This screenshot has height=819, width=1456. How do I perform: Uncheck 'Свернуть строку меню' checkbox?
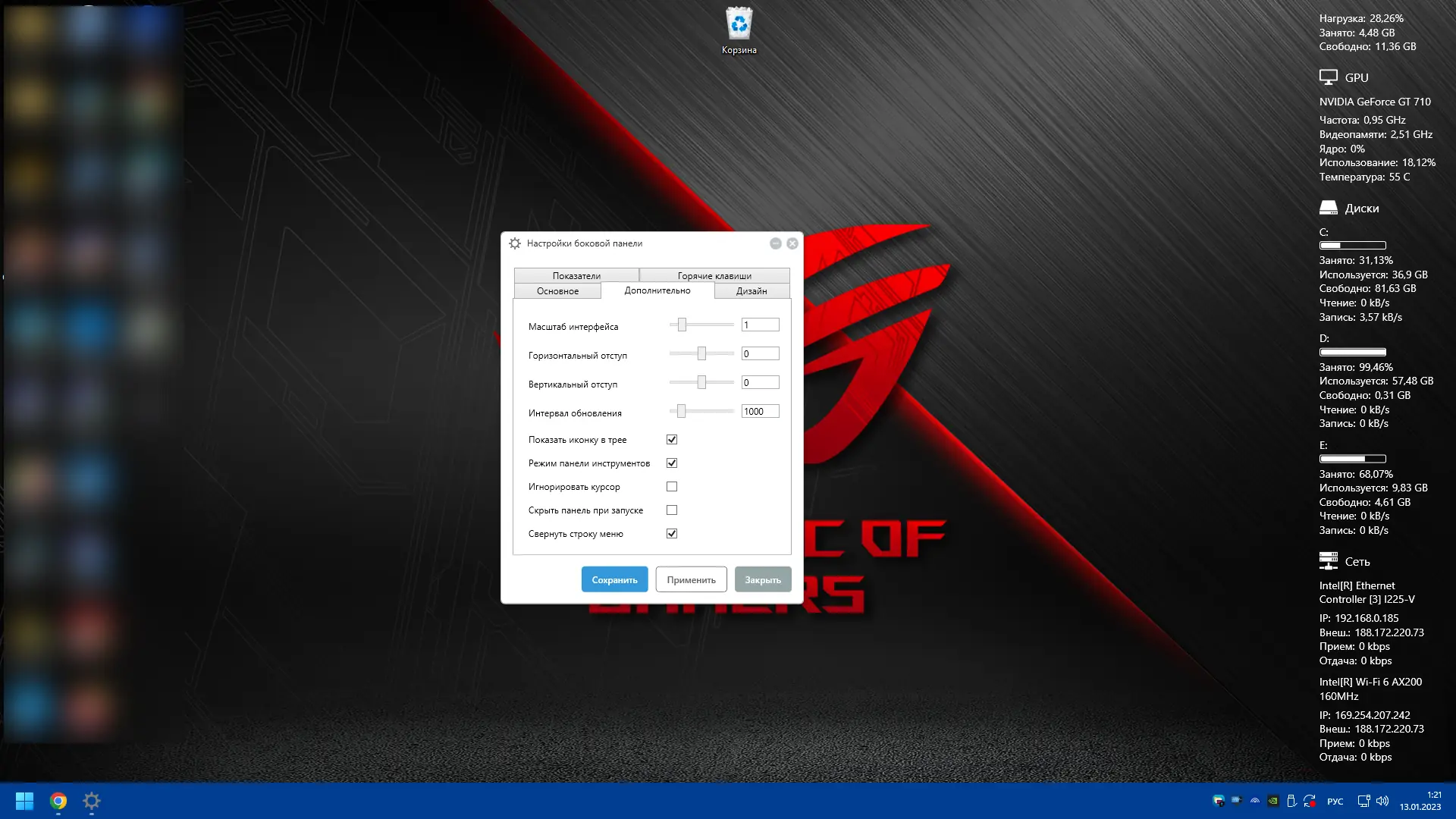point(672,534)
